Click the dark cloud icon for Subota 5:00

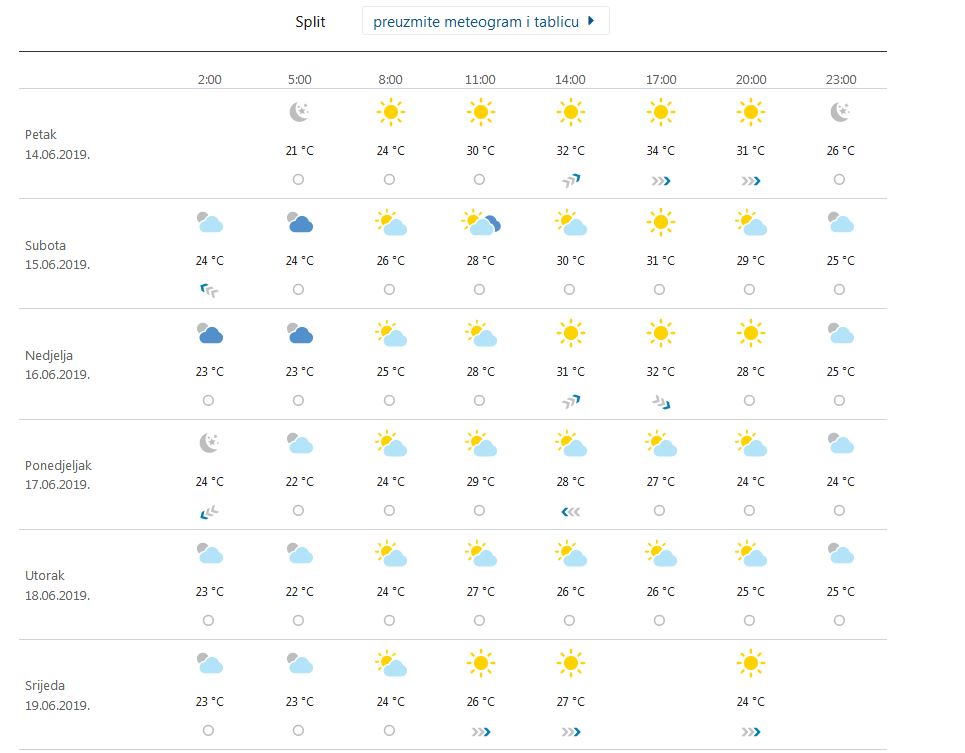click(x=300, y=222)
